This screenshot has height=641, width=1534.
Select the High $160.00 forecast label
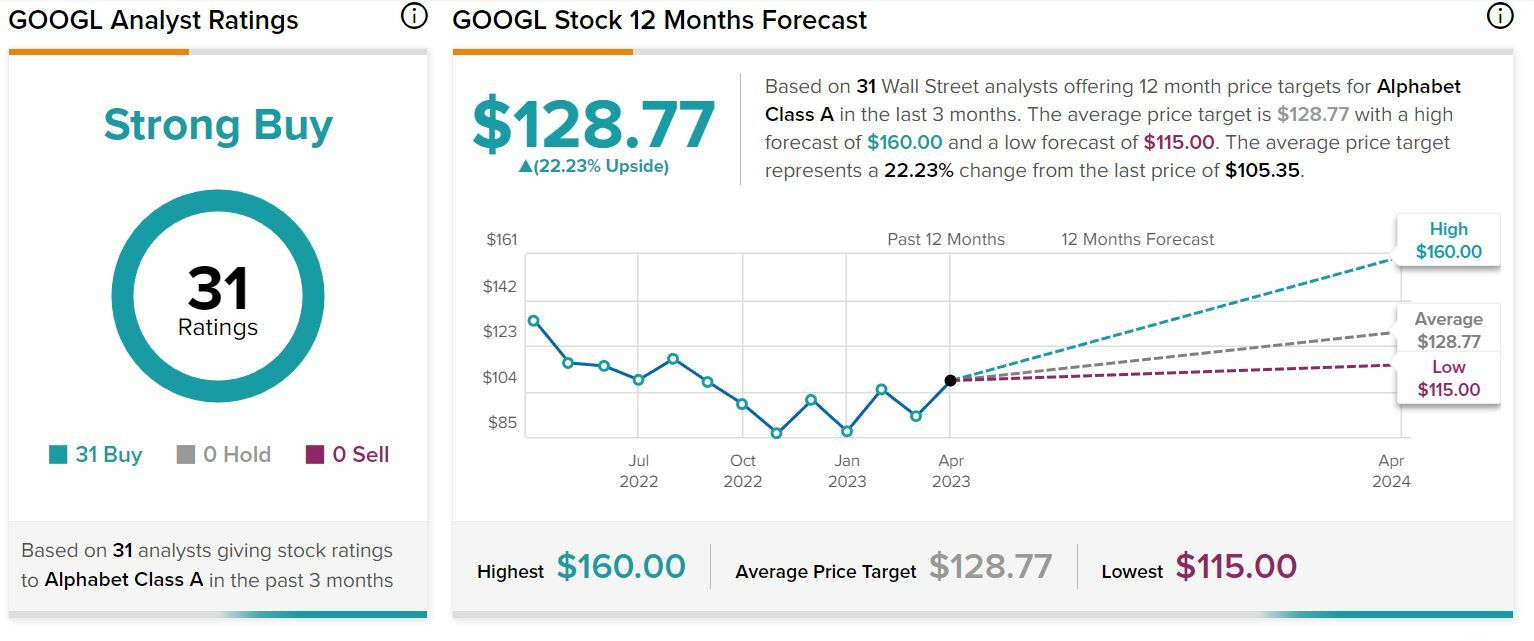point(1448,240)
